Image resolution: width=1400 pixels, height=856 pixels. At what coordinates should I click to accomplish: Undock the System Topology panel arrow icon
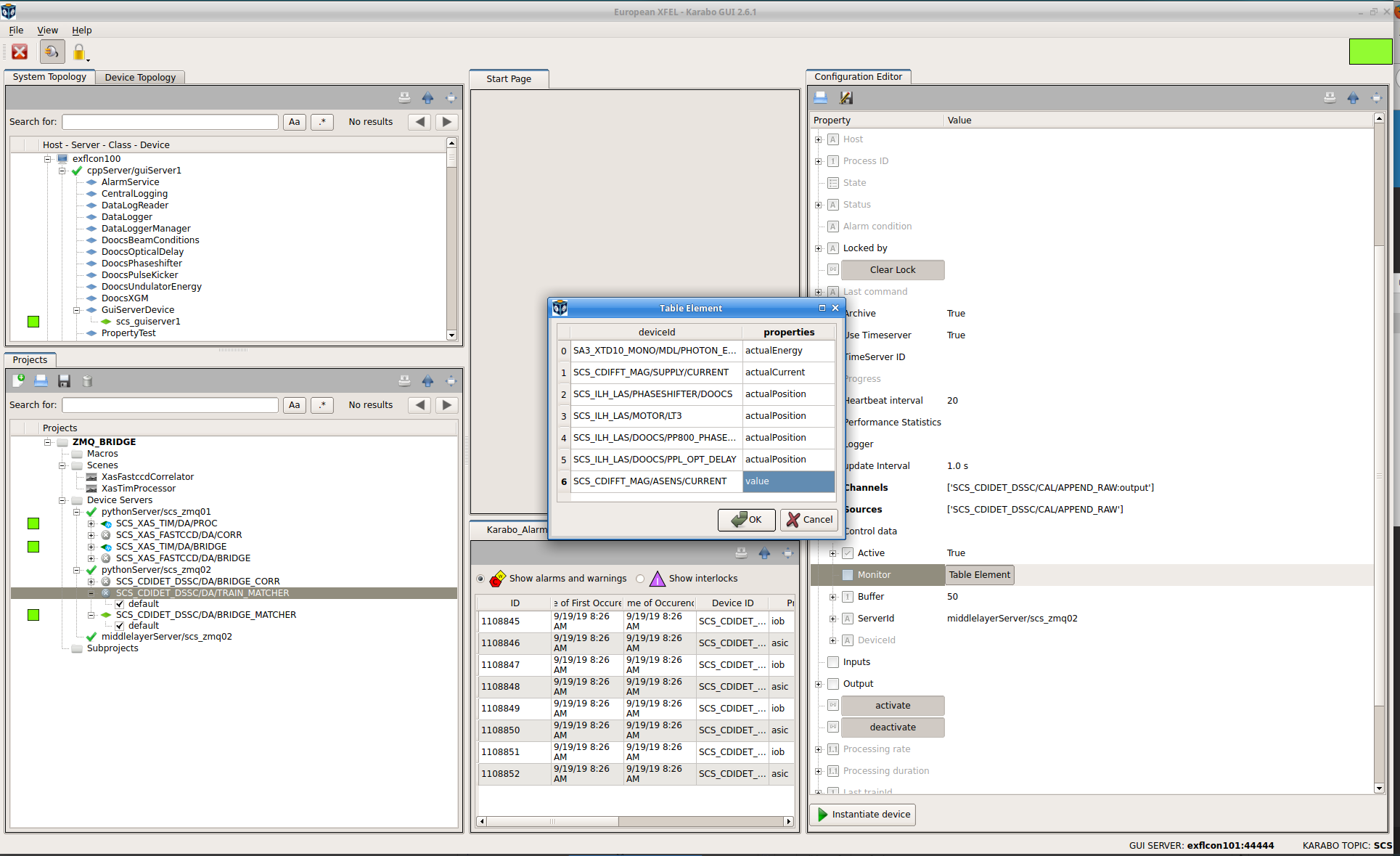click(x=427, y=97)
